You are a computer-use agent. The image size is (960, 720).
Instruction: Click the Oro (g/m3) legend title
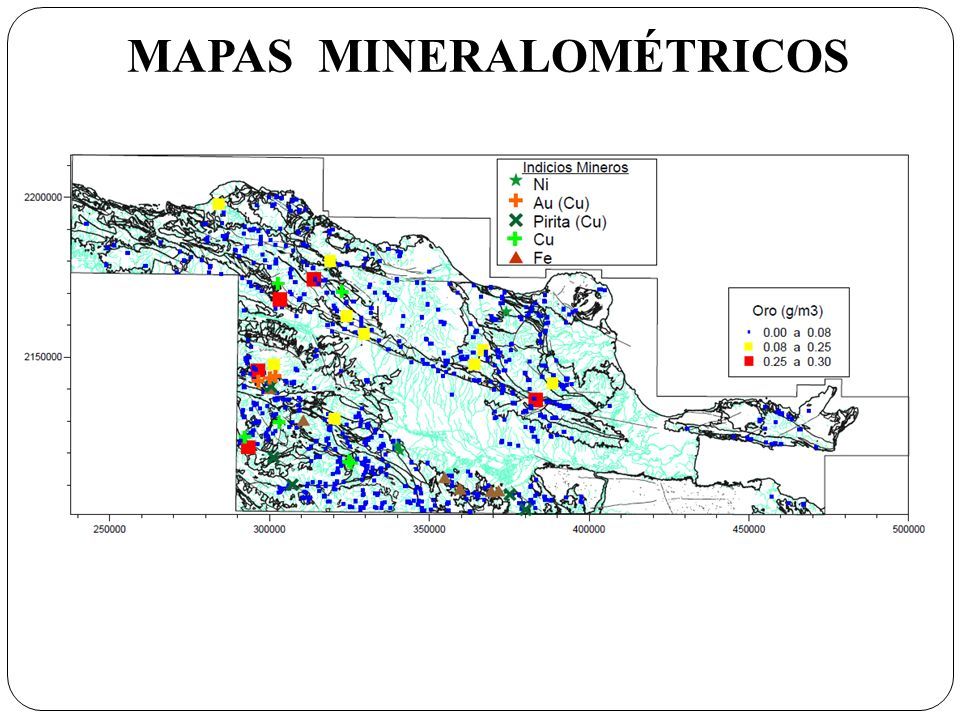(787, 310)
